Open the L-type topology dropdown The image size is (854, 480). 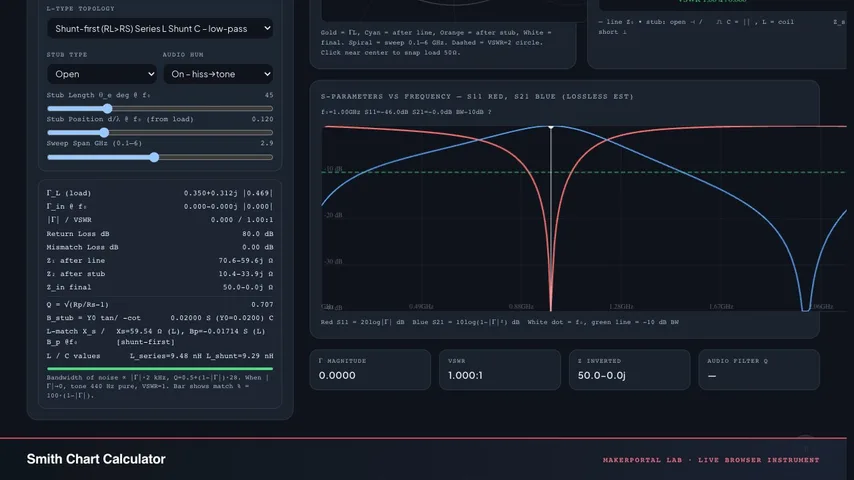pyautogui.click(x=160, y=28)
